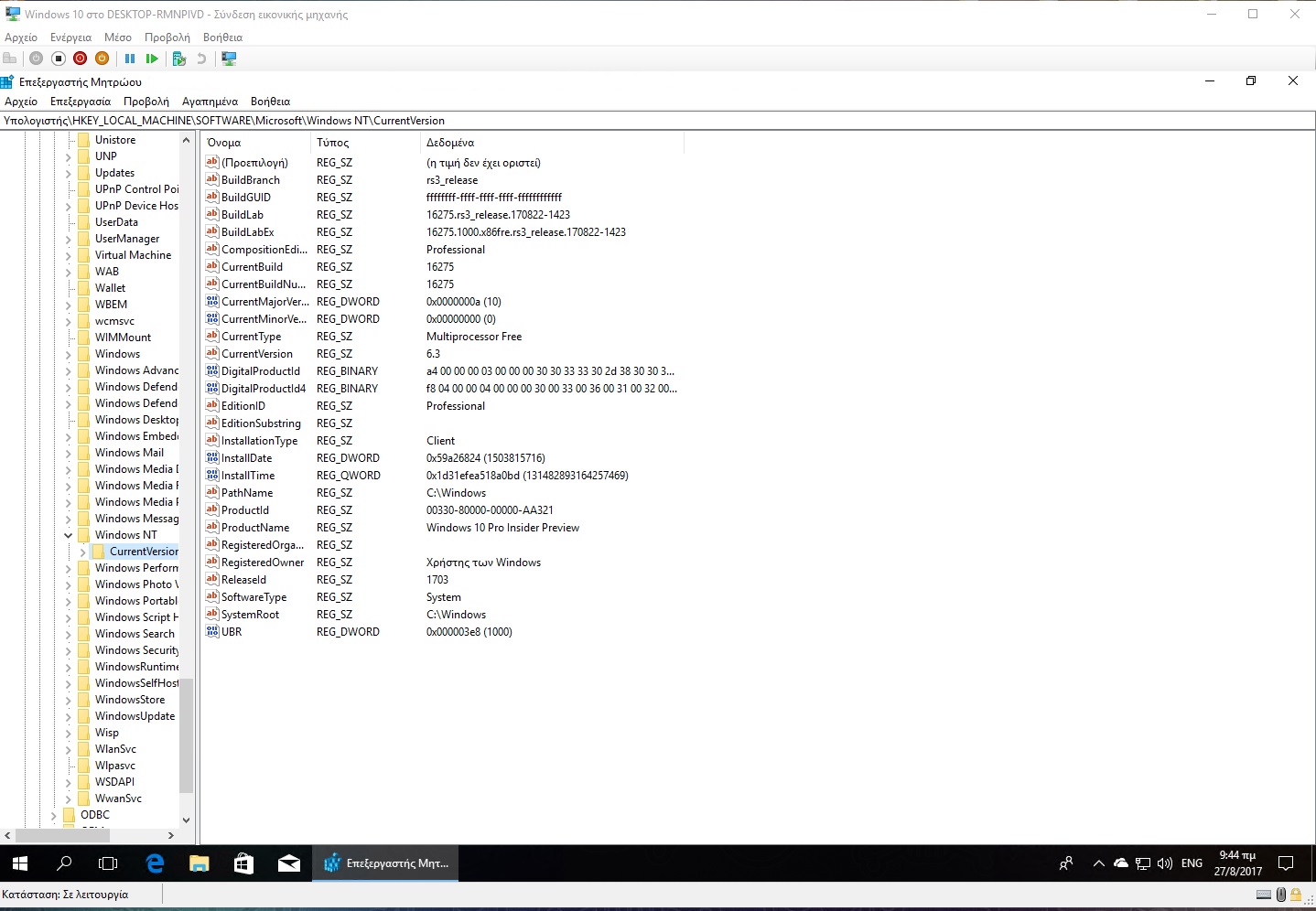Image resolution: width=1316 pixels, height=911 pixels.
Task: Pause the virtual machine
Action: (130, 59)
